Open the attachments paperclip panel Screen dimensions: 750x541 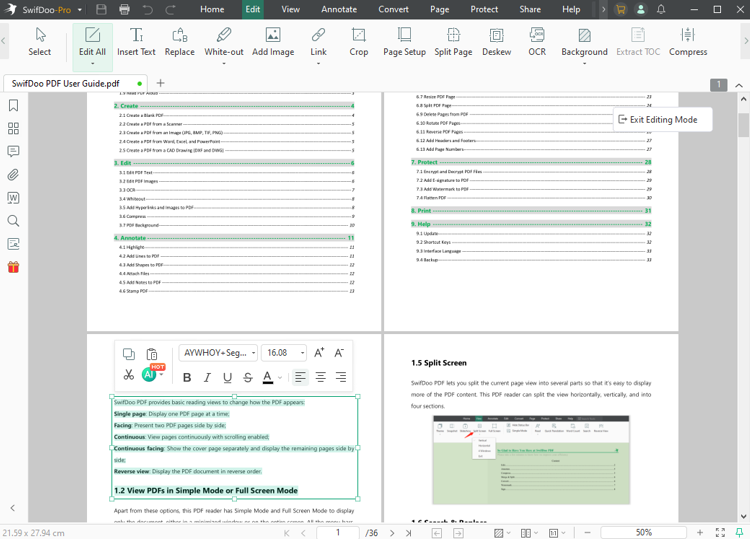13,175
